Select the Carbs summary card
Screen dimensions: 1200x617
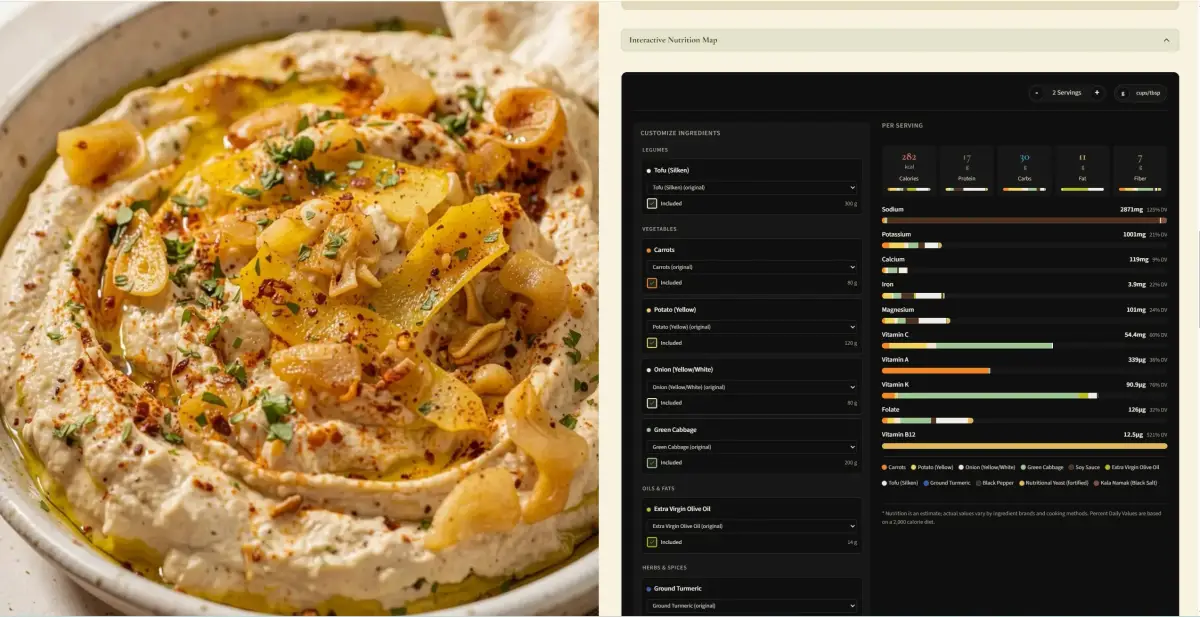click(x=1024, y=169)
